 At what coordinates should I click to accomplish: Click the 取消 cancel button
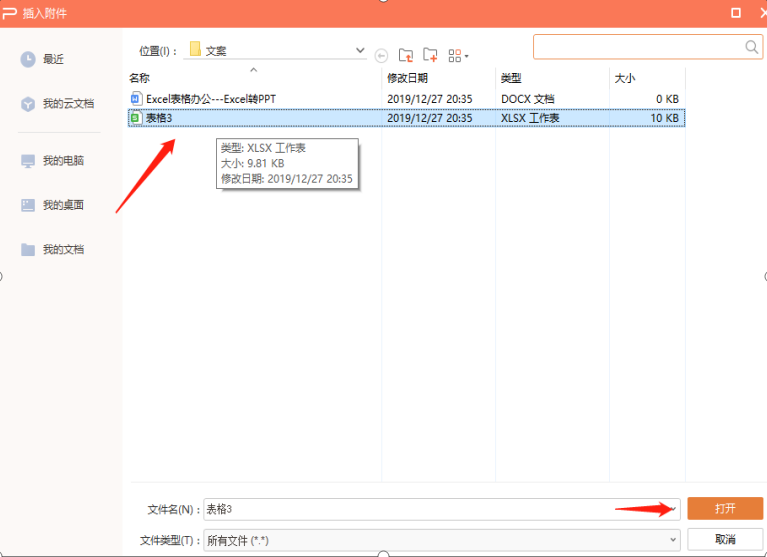point(725,539)
